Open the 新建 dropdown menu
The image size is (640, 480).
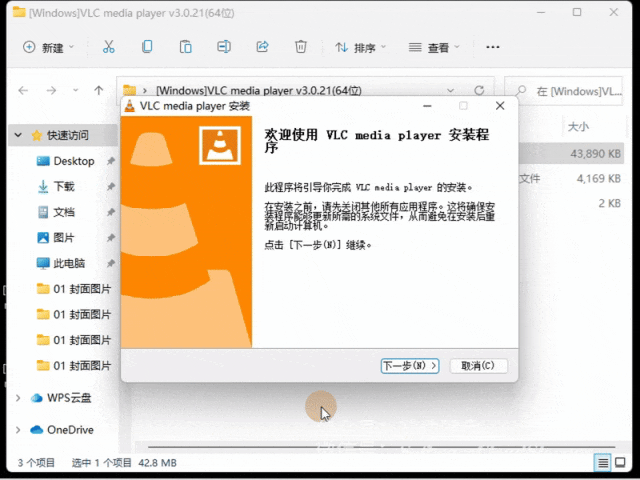click(47, 47)
